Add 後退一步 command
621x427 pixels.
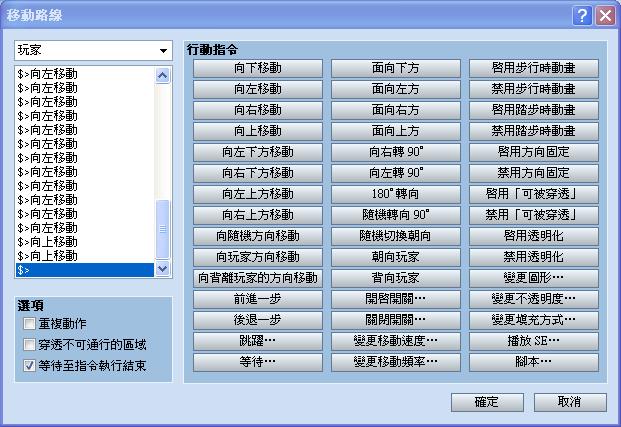click(258, 320)
